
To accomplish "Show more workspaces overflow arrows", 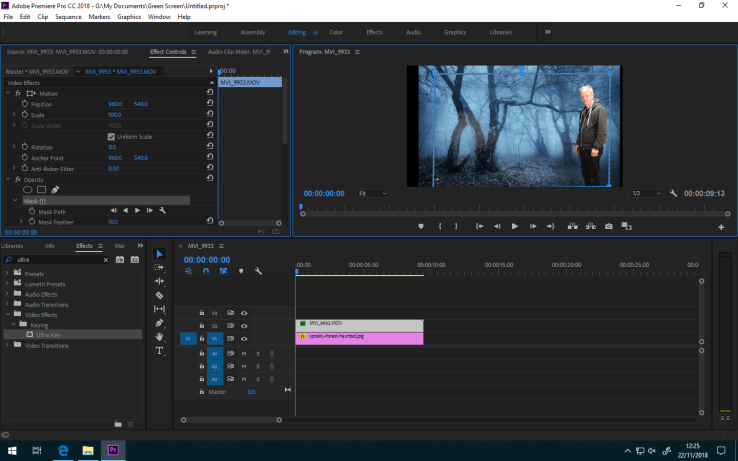I will click(x=547, y=32).
